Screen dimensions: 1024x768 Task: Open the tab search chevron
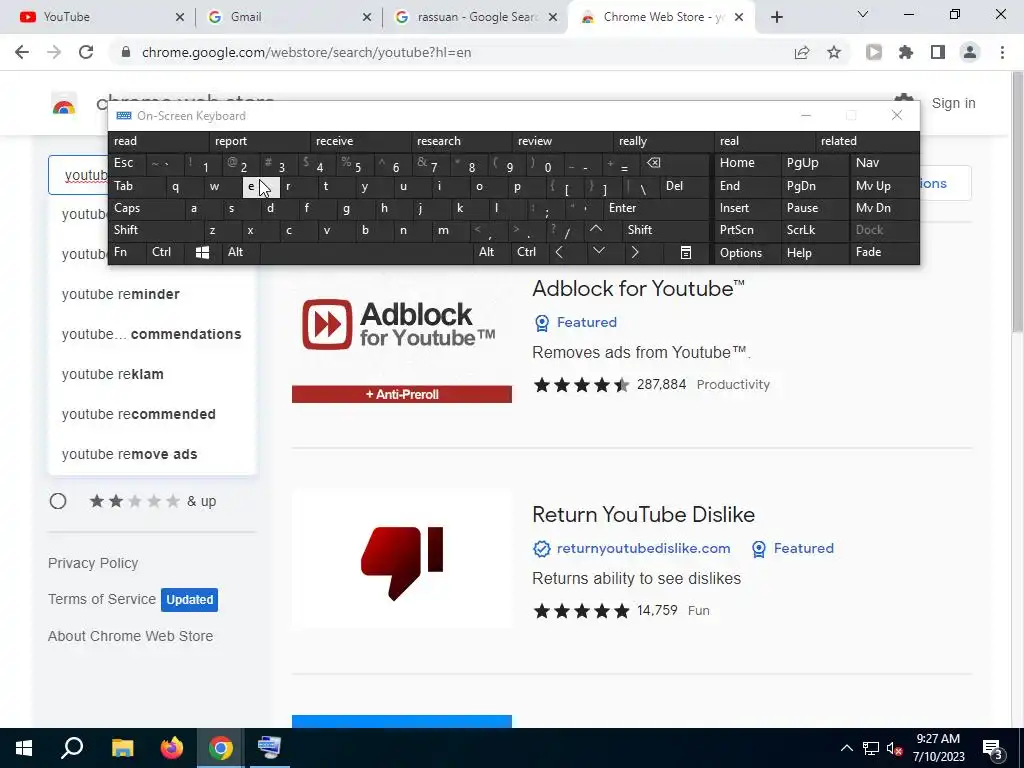(863, 14)
